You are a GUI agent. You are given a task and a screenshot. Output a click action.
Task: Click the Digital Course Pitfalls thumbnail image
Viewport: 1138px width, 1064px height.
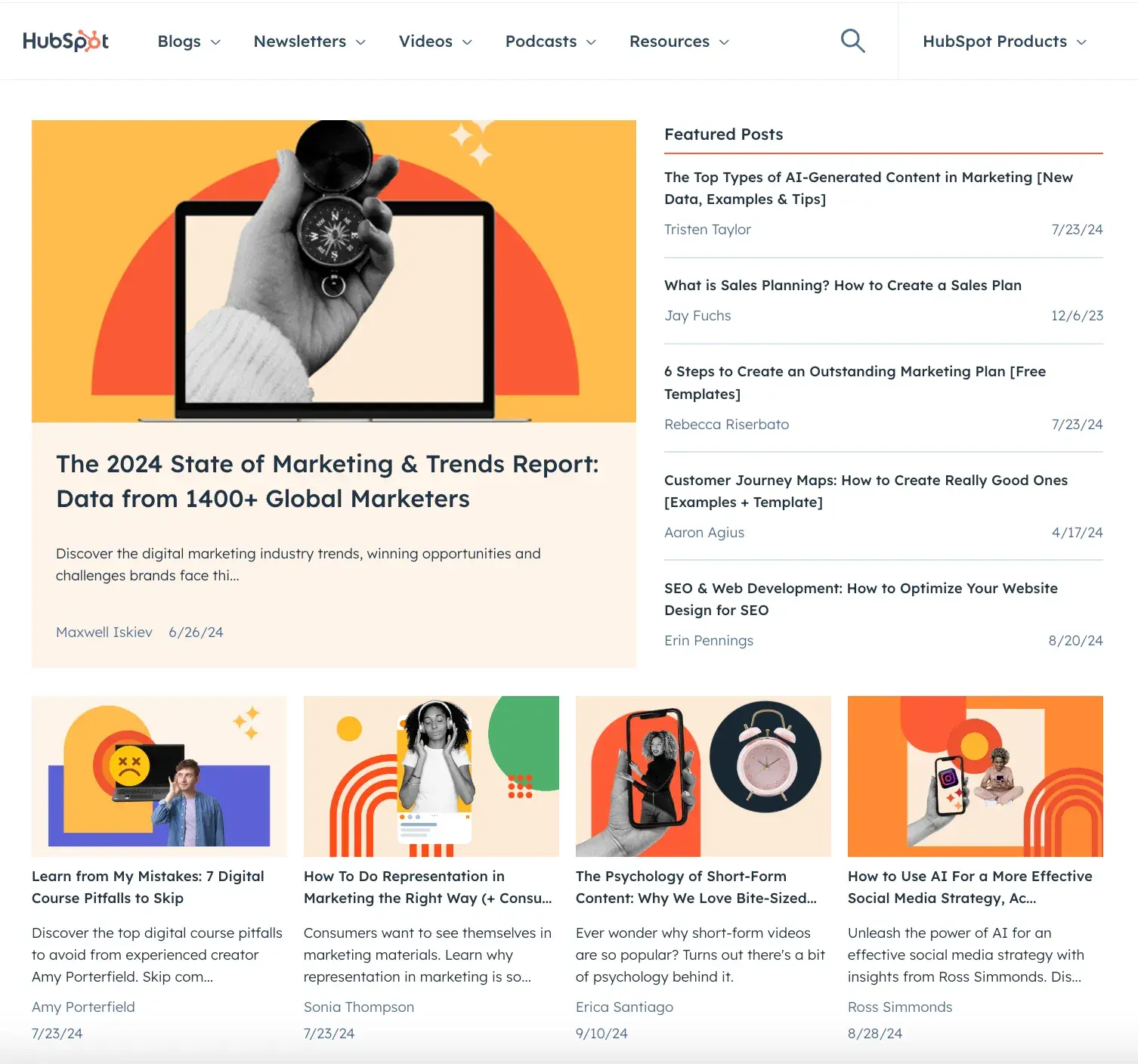(159, 776)
